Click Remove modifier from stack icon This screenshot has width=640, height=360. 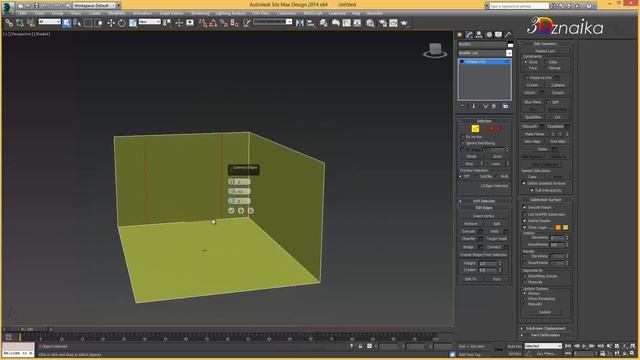[x=494, y=106]
